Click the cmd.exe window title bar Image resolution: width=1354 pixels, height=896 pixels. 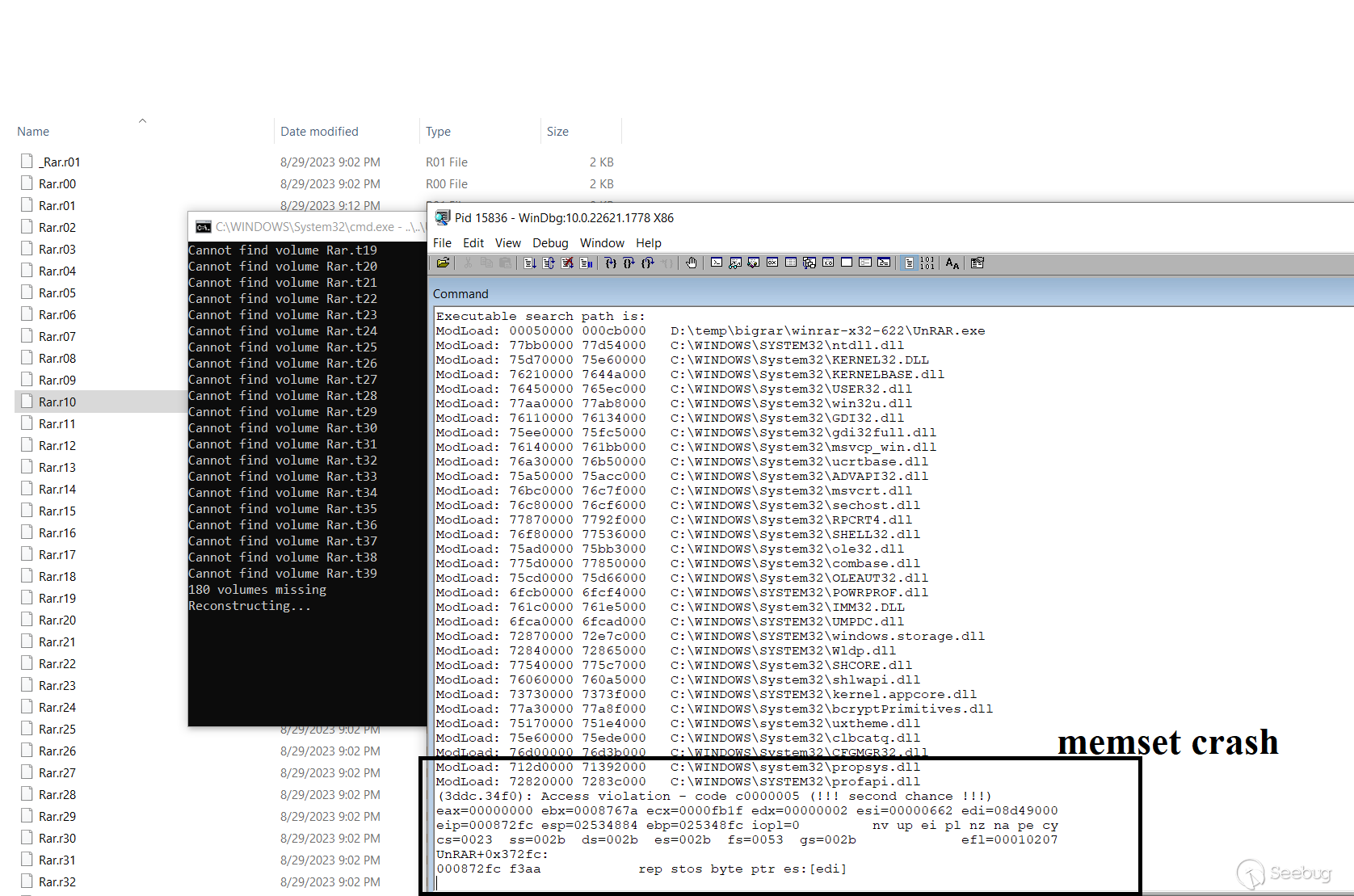[x=307, y=227]
